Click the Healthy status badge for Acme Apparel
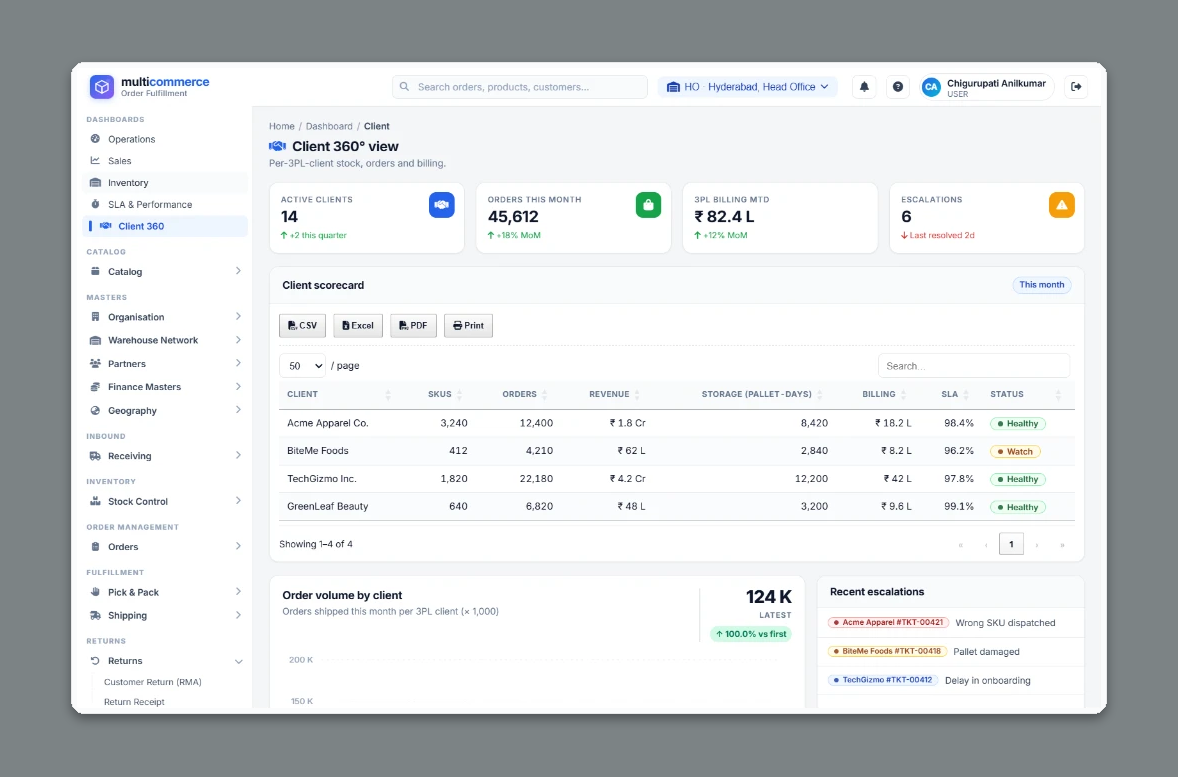The image size is (1178, 777). tap(1017, 424)
